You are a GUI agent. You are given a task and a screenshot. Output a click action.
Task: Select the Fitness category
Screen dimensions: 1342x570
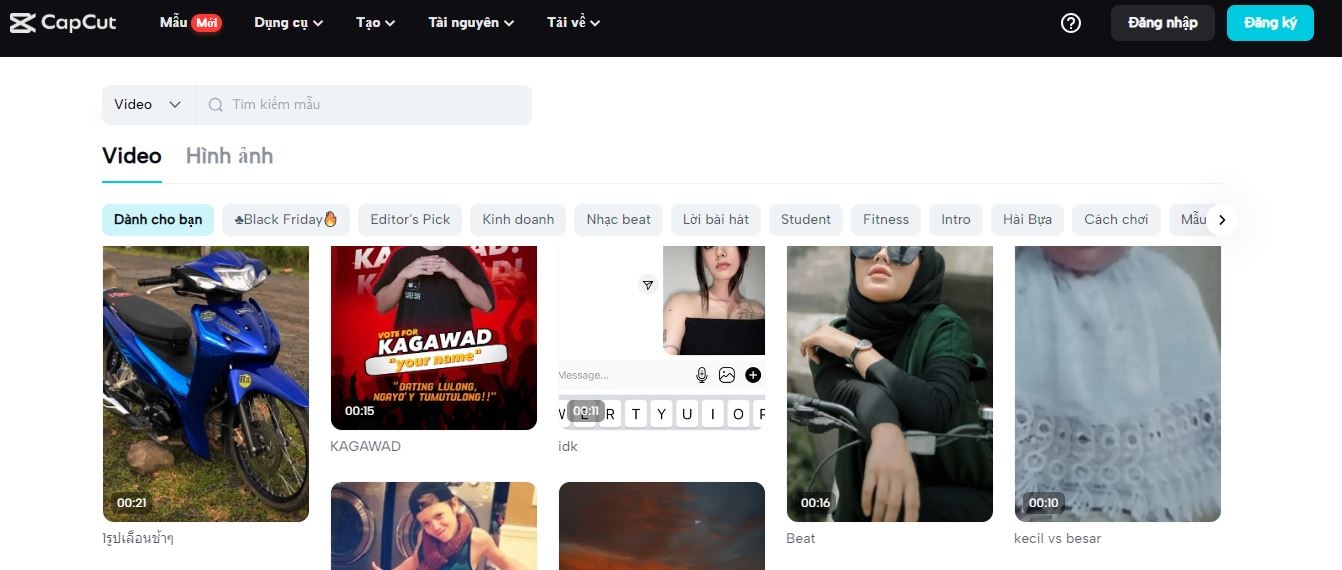886,220
